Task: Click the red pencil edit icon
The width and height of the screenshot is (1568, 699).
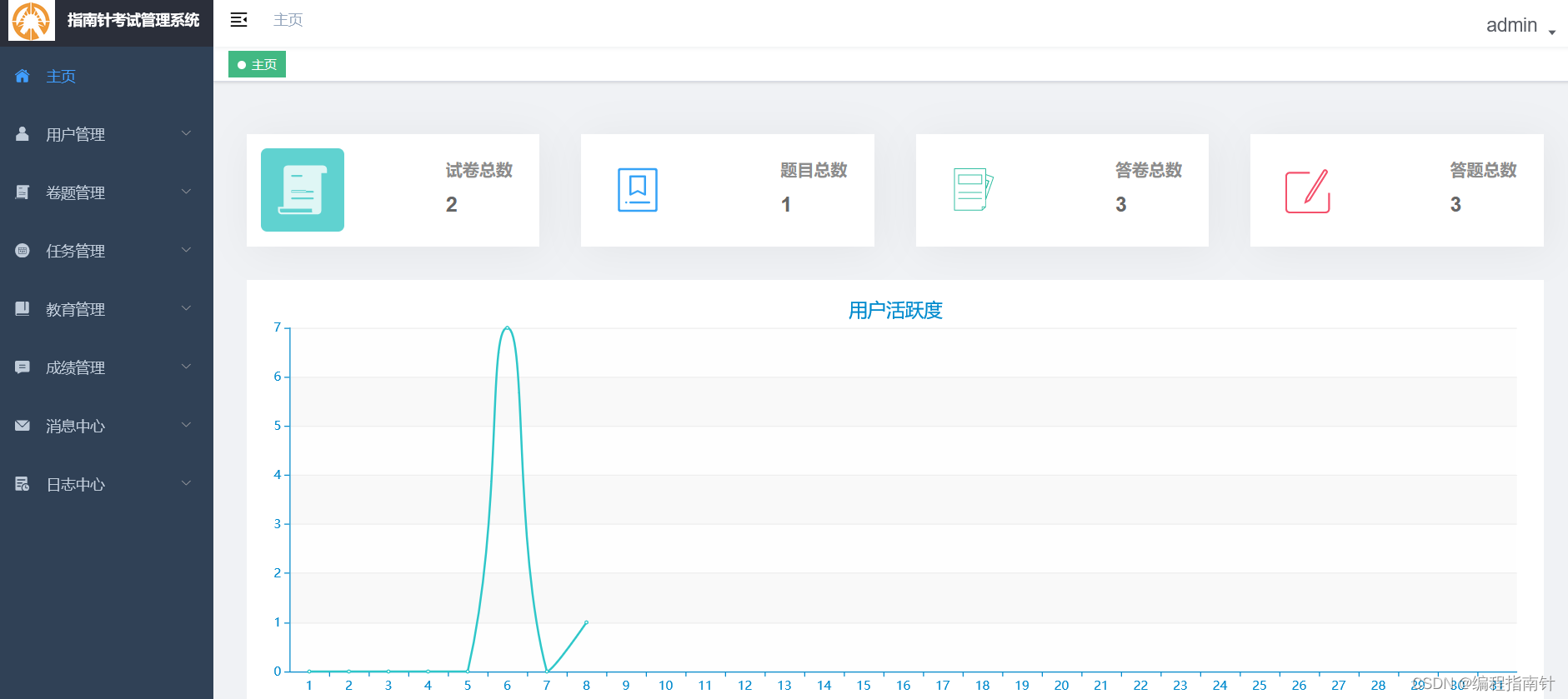Action: pos(1307,192)
